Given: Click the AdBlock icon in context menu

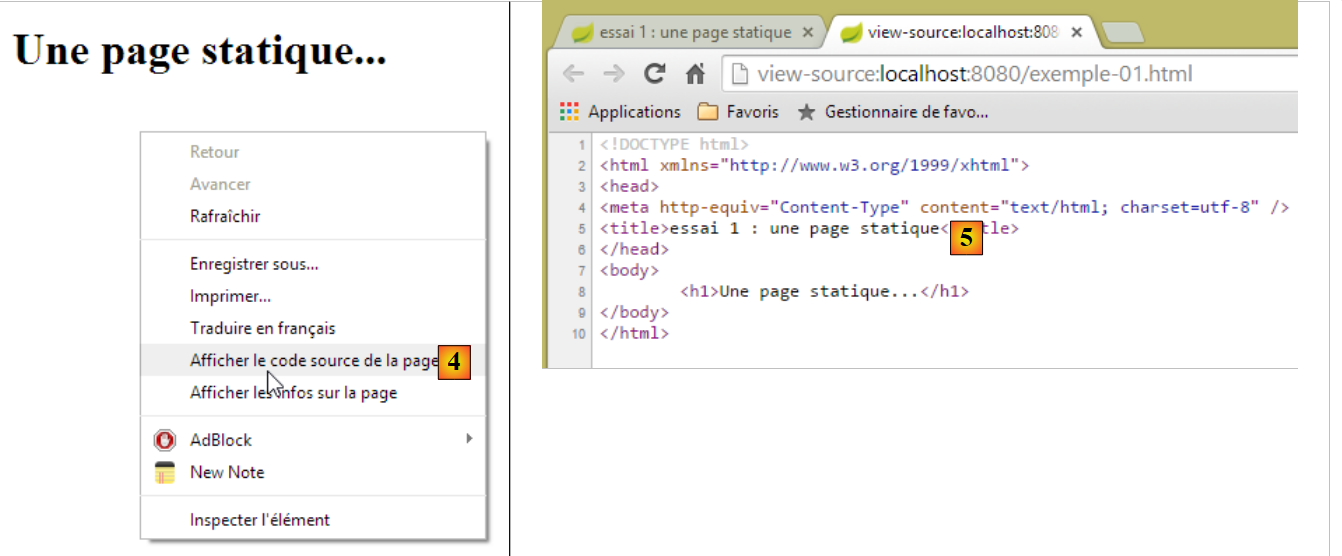Looking at the screenshot, I should [x=165, y=440].
